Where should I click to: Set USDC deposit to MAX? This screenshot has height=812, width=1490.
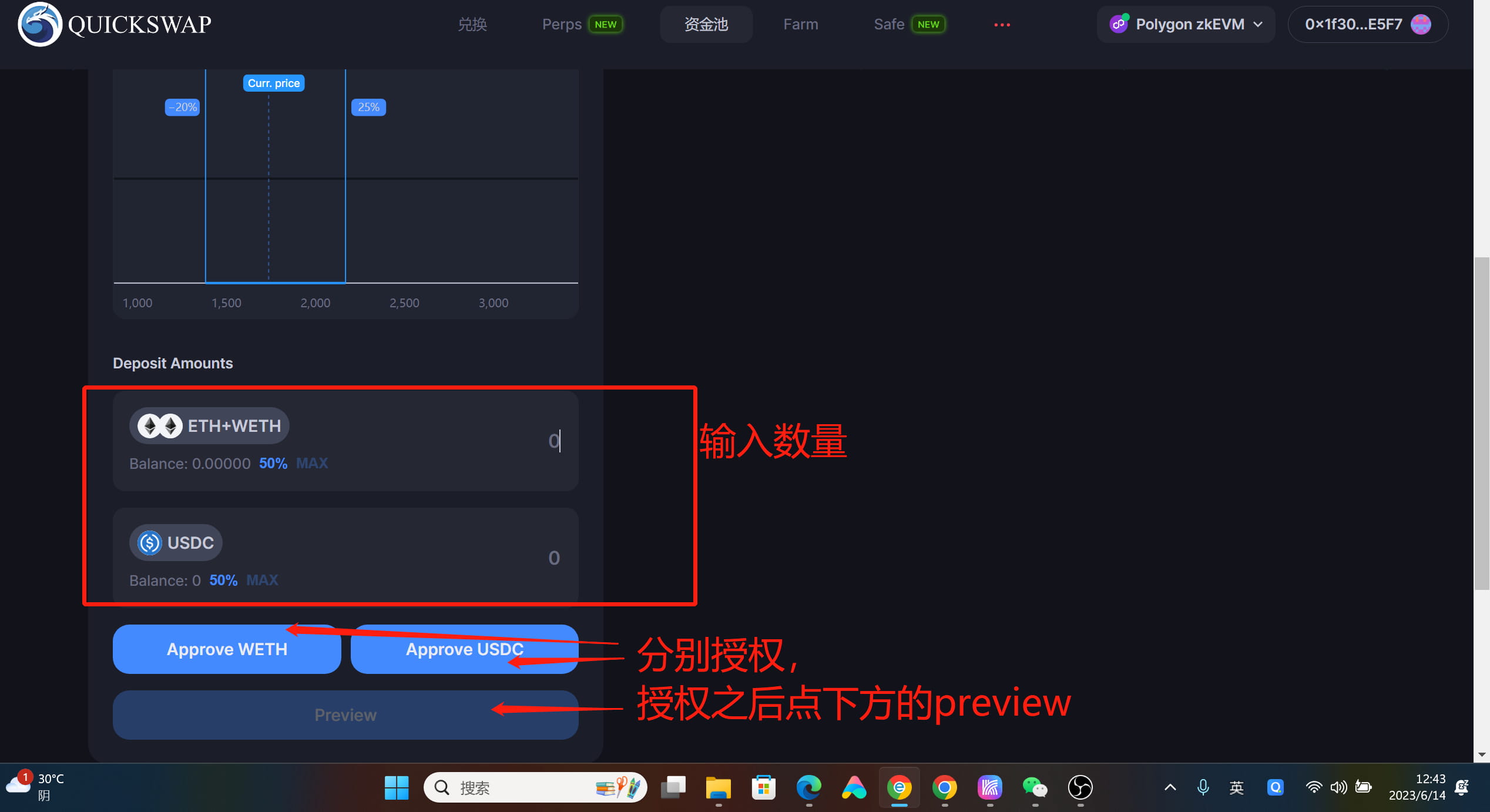point(262,581)
